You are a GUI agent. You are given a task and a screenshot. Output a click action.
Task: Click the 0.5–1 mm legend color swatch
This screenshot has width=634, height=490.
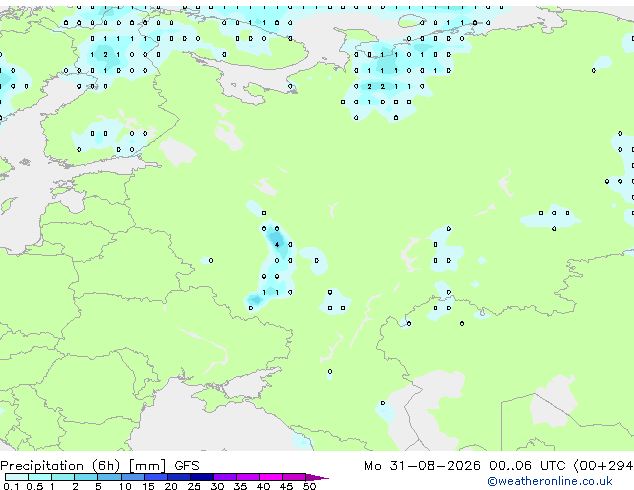coord(40,477)
